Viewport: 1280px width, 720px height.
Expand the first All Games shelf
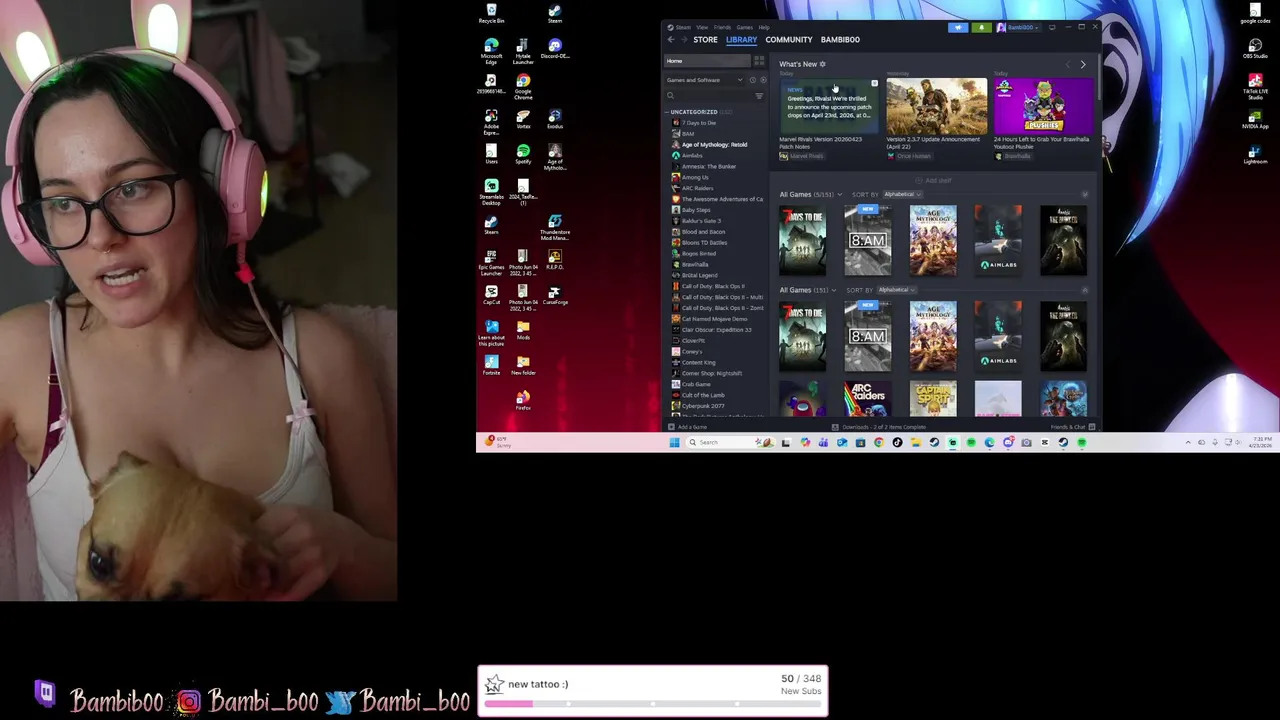[1085, 194]
